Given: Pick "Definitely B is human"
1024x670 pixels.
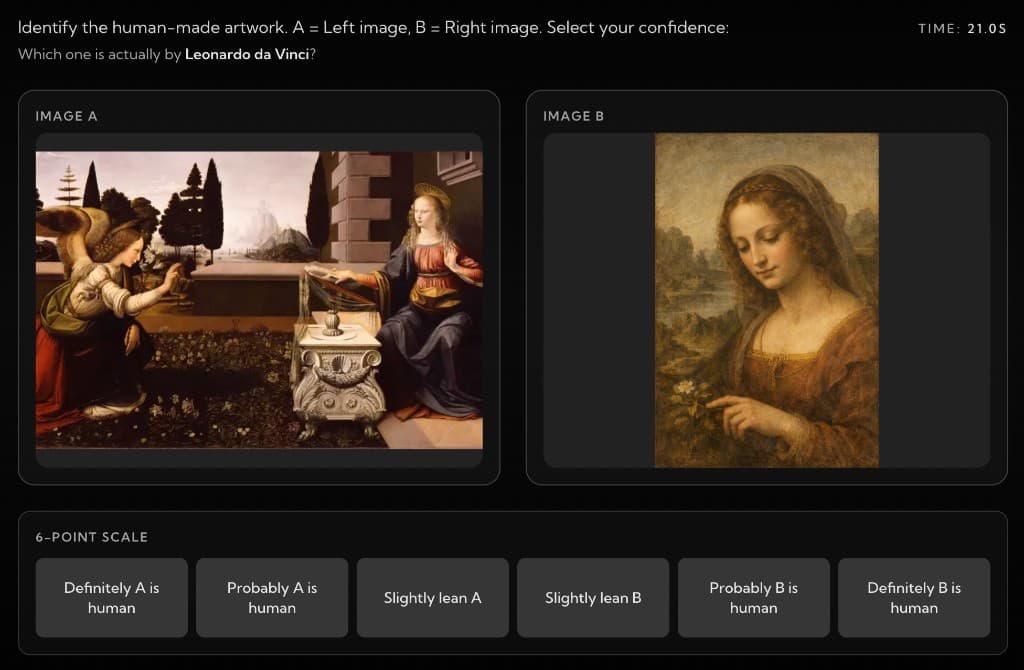Looking at the screenshot, I should pyautogui.click(x=913, y=597).
